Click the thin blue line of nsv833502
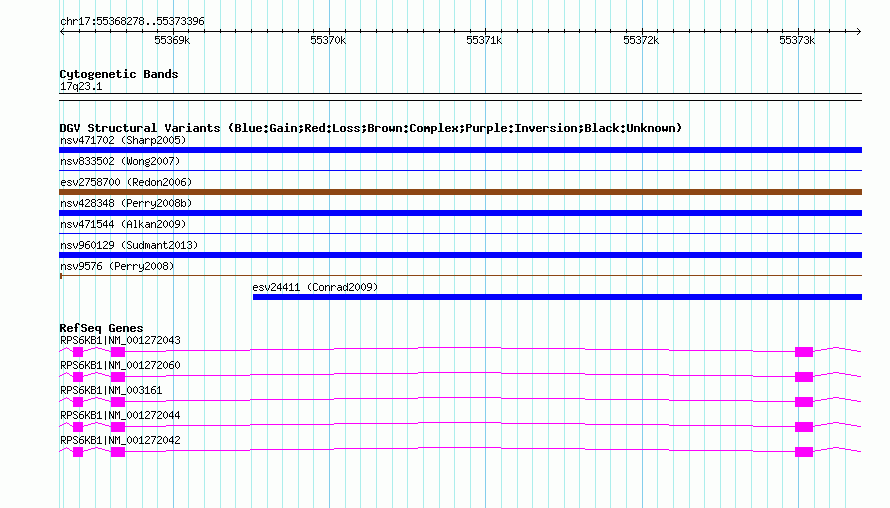This screenshot has width=890, height=508. point(460,170)
